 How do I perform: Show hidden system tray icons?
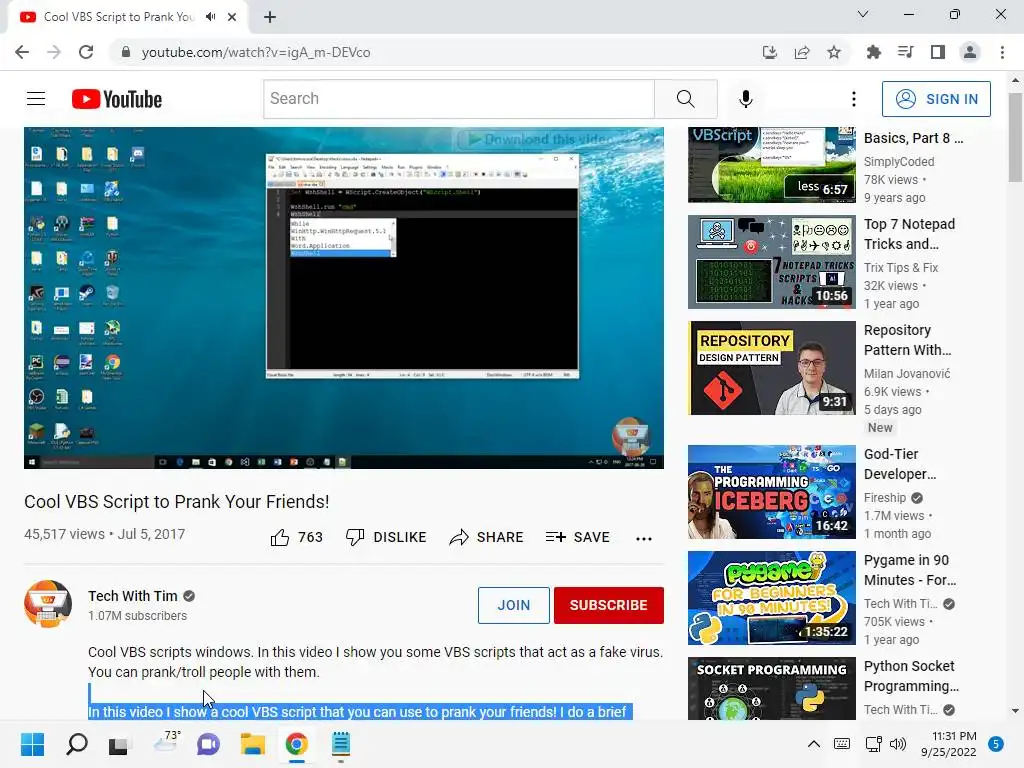(x=814, y=744)
